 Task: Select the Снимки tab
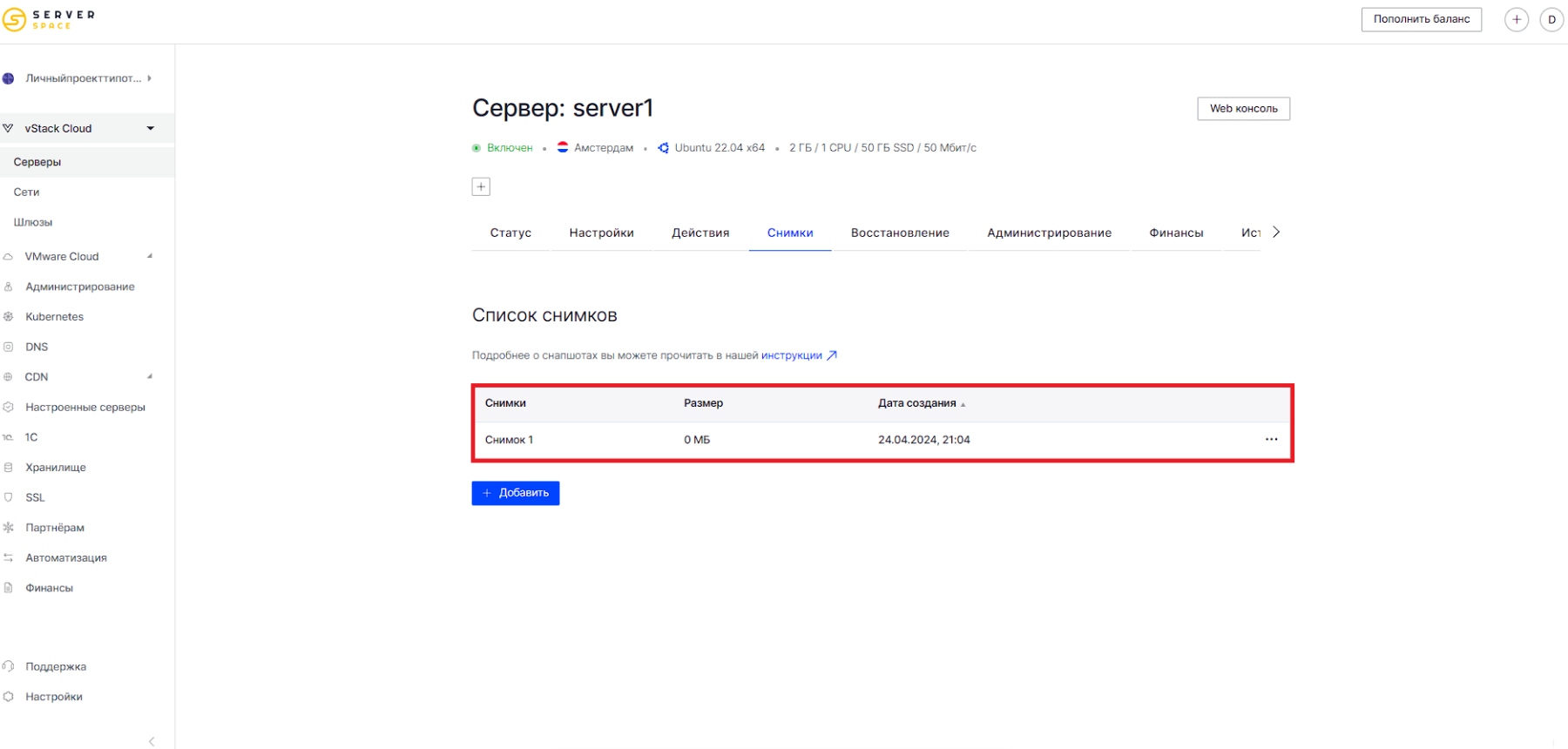[x=790, y=233]
